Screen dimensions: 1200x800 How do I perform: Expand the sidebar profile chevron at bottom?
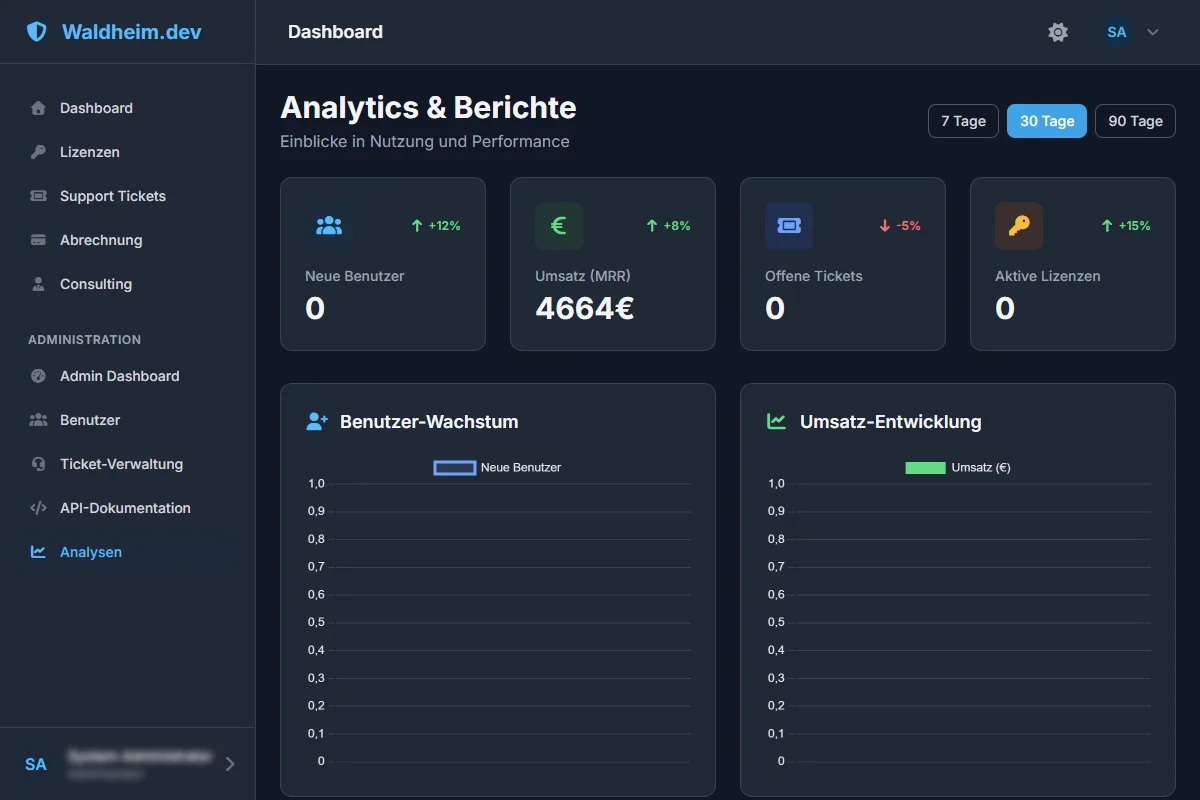click(x=230, y=764)
